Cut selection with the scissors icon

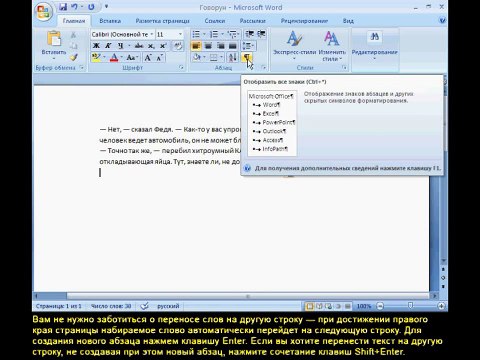pyautogui.click(x=74, y=35)
